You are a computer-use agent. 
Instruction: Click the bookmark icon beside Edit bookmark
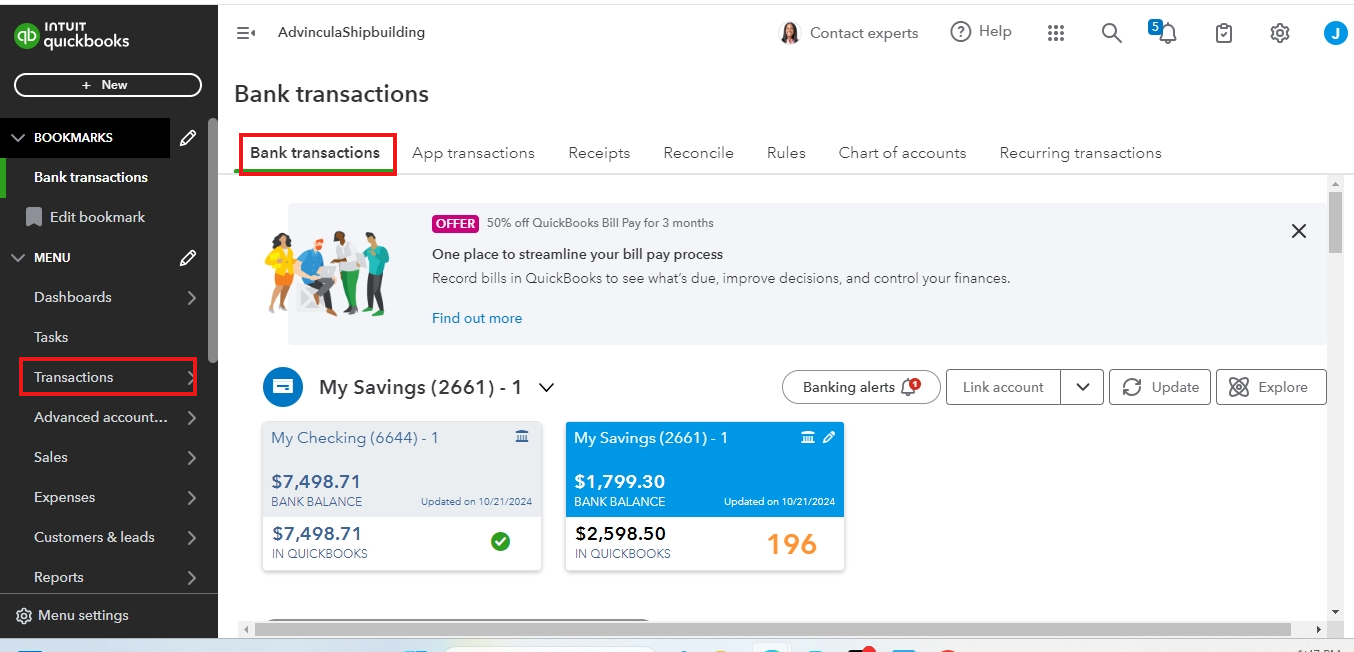click(x=34, y=217)
